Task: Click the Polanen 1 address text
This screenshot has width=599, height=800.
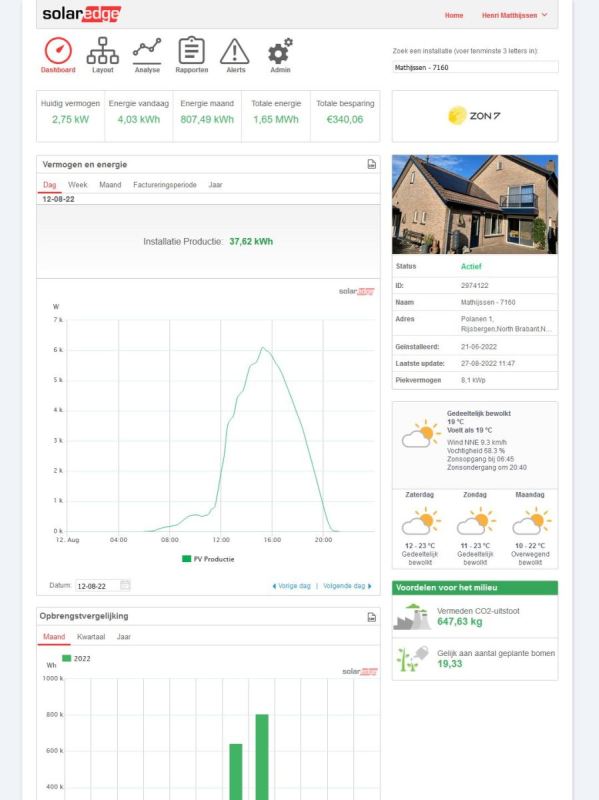Action: tap(477, 319)
